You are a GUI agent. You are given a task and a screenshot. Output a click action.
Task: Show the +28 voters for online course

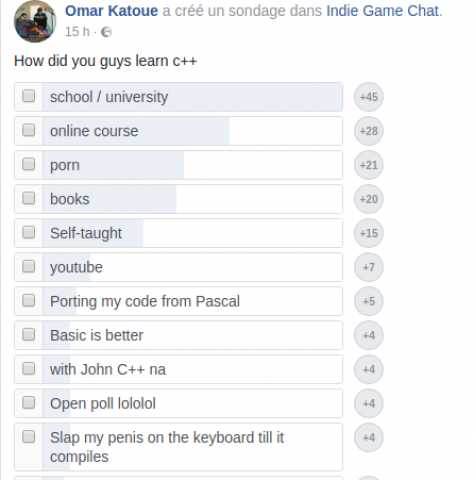tap(369, 131)
